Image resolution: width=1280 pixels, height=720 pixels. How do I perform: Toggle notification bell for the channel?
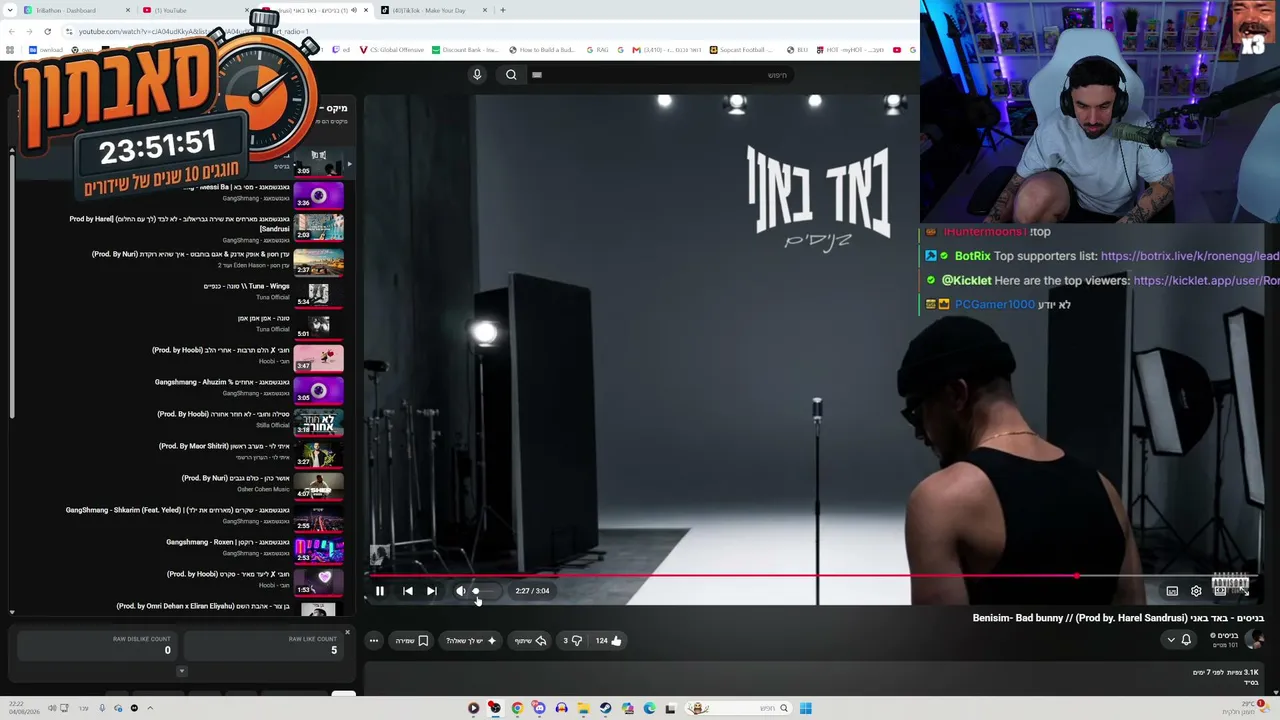(1187, 640)
